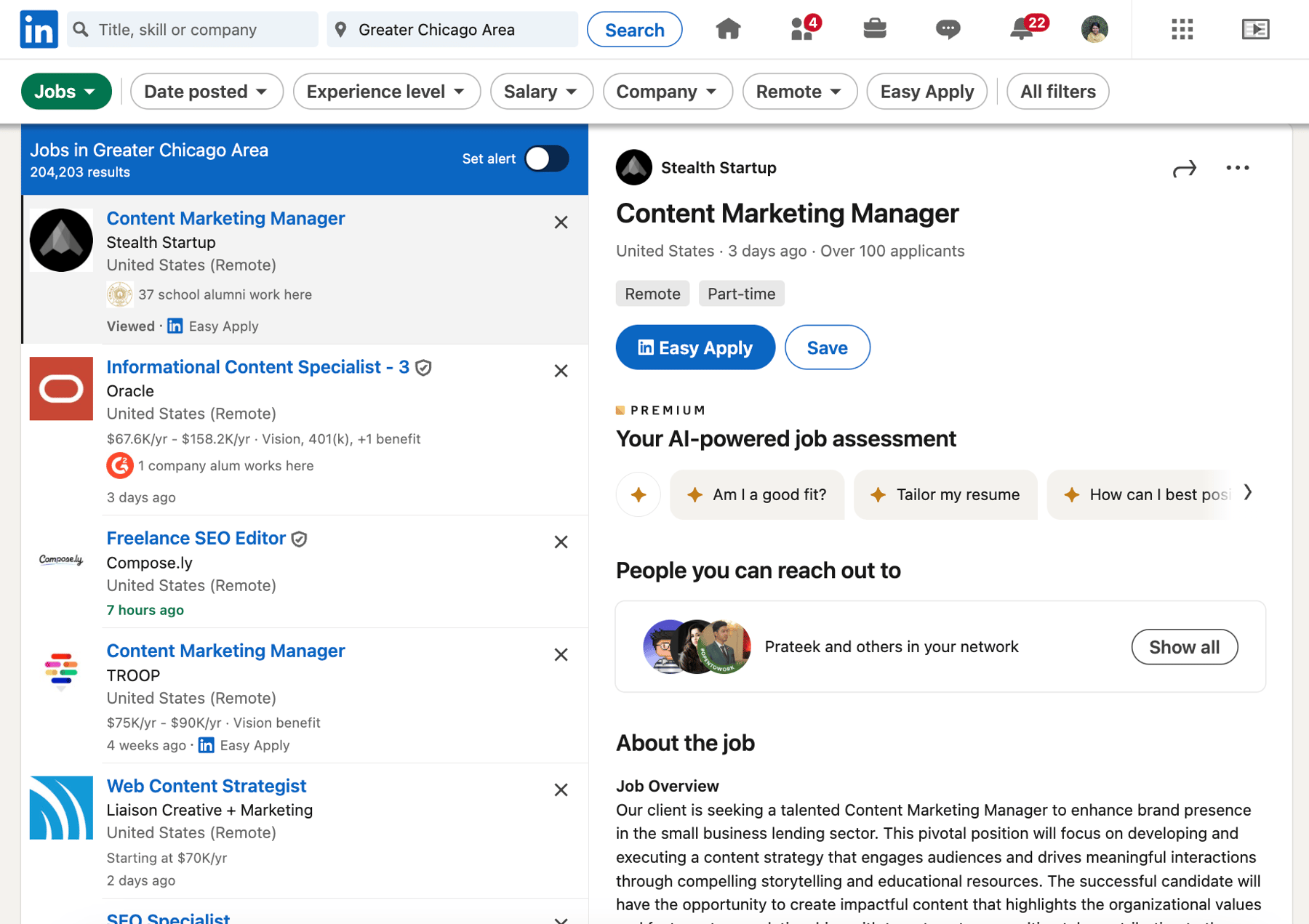Open the profile avatar menu
1309x924 pixels.
coord(1094,29)
